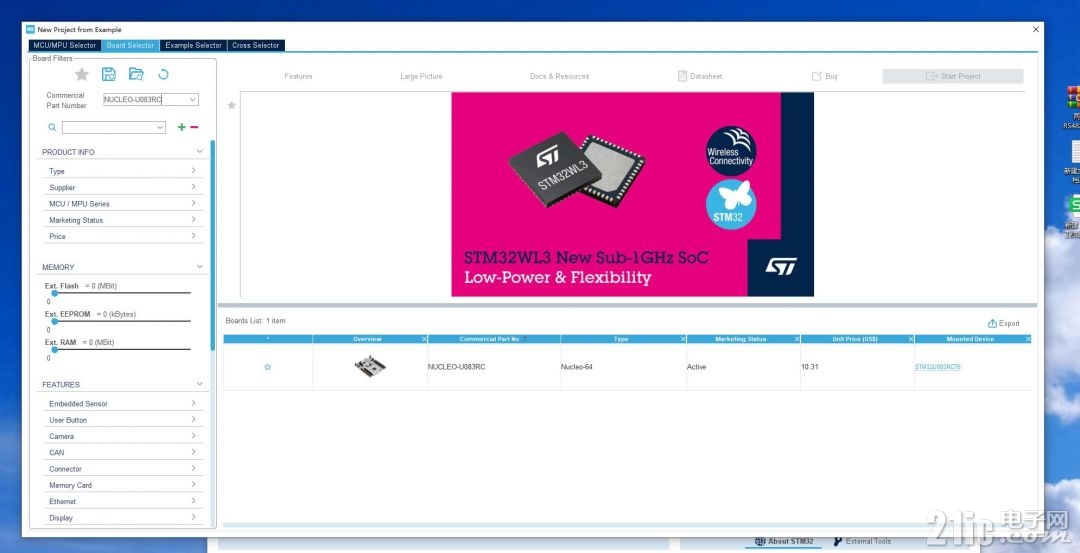Expand the Memory Card filter

click(123, 486)
